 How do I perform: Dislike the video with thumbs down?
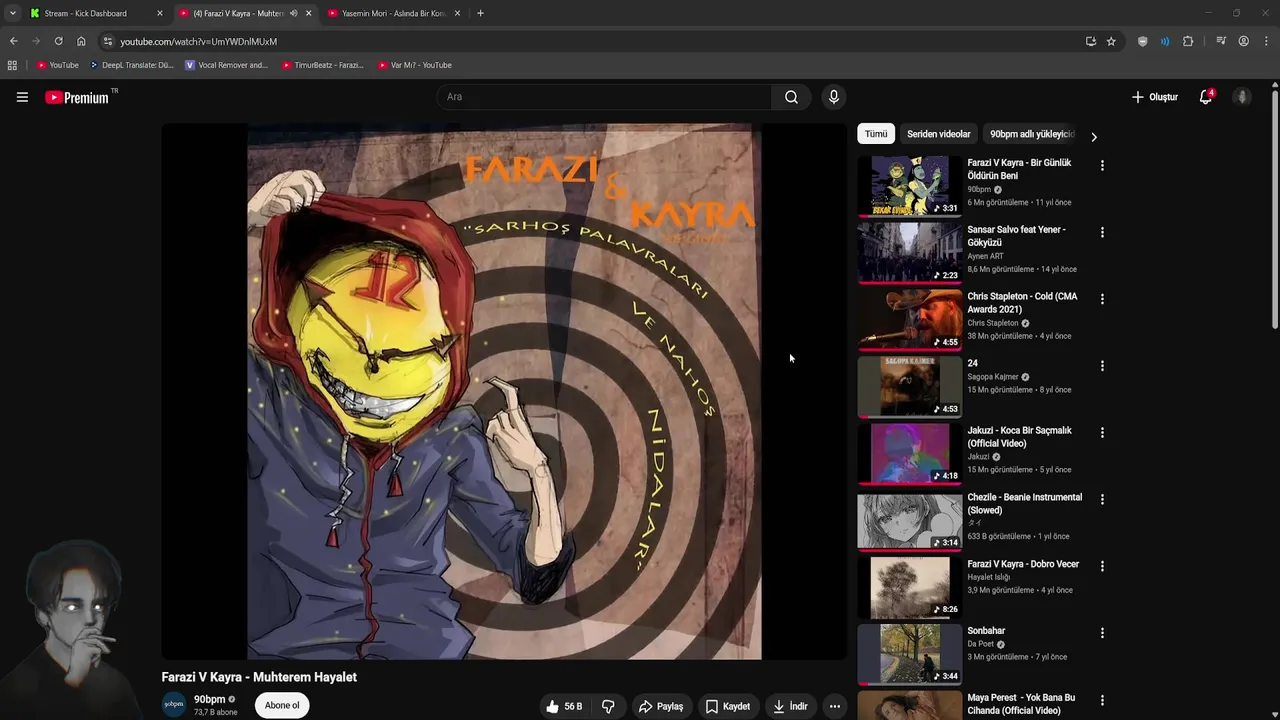tap(608, 706)
